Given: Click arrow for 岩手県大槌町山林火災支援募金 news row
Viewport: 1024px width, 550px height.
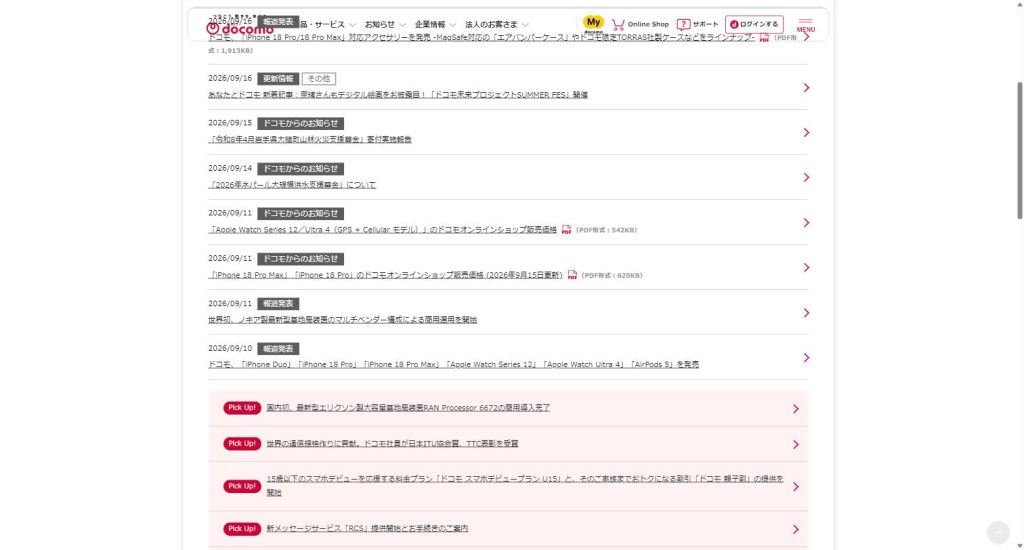Looking at the screenshot, I should (807, 133).
